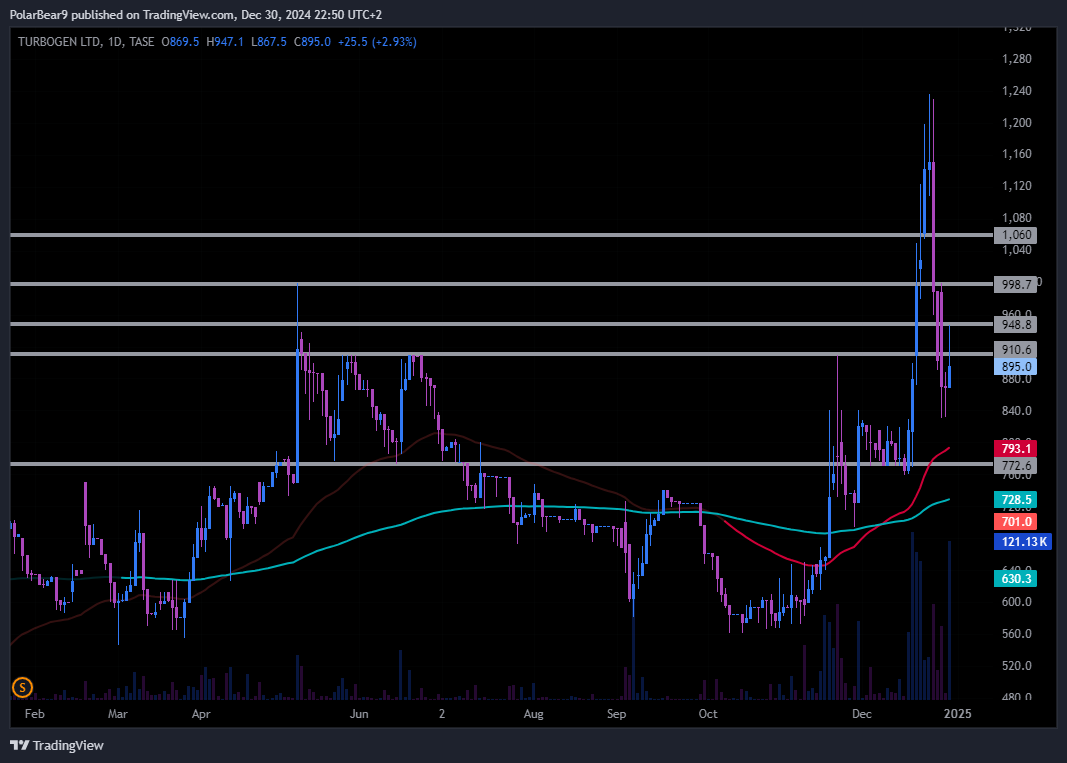Click the TASE exchange label
The image size is (1067, 763).
click(x=142, y=42)
